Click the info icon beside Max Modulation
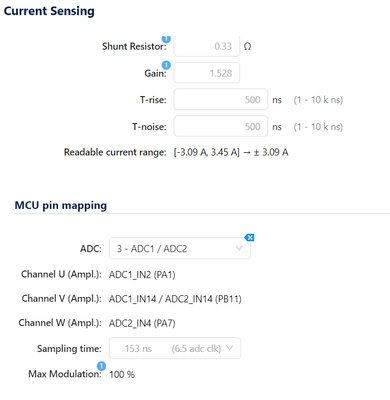 [101, 366]
